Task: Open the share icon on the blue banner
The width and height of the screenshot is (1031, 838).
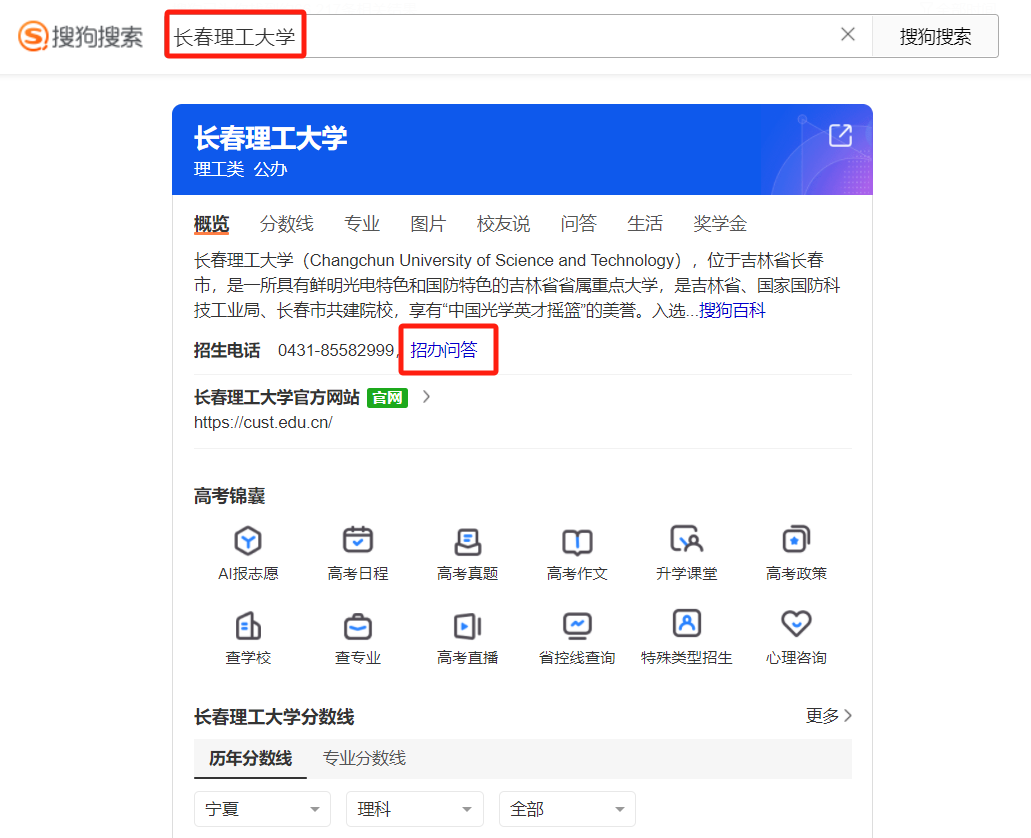Action: point(840,136)
